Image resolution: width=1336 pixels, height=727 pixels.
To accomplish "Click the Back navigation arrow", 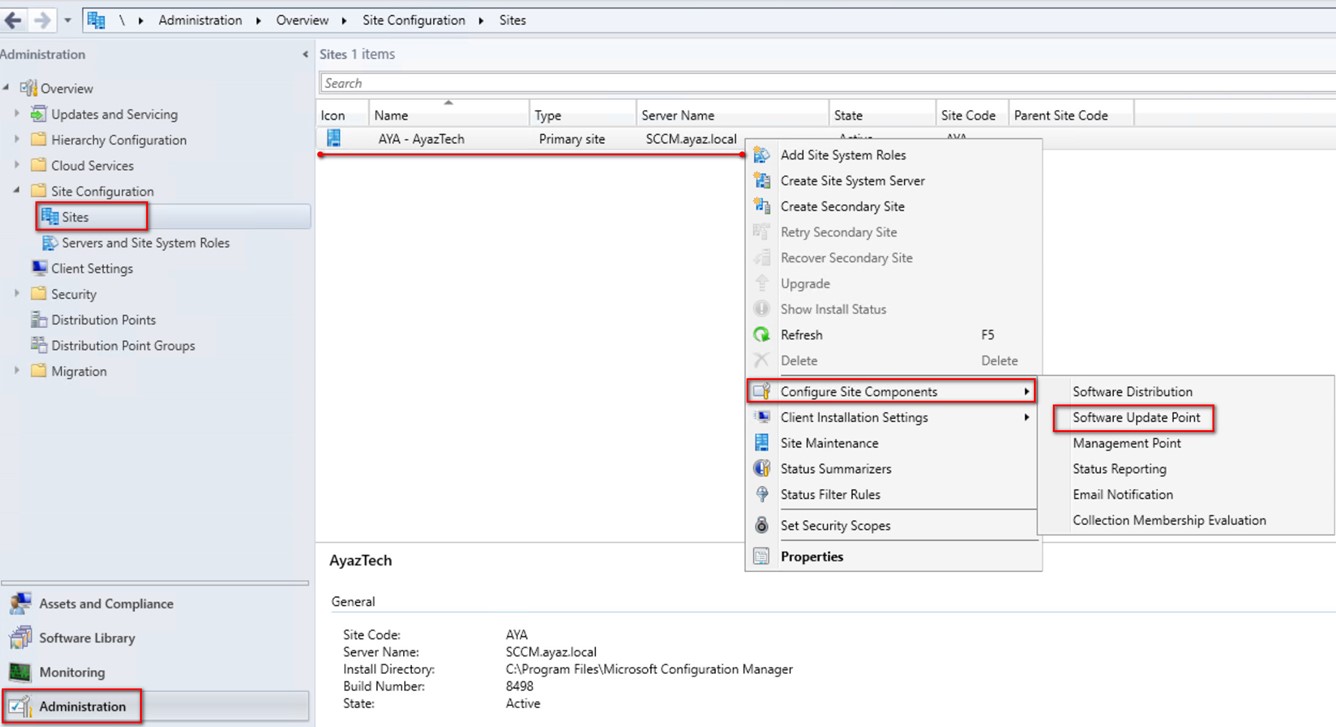I will click(13, 20).
